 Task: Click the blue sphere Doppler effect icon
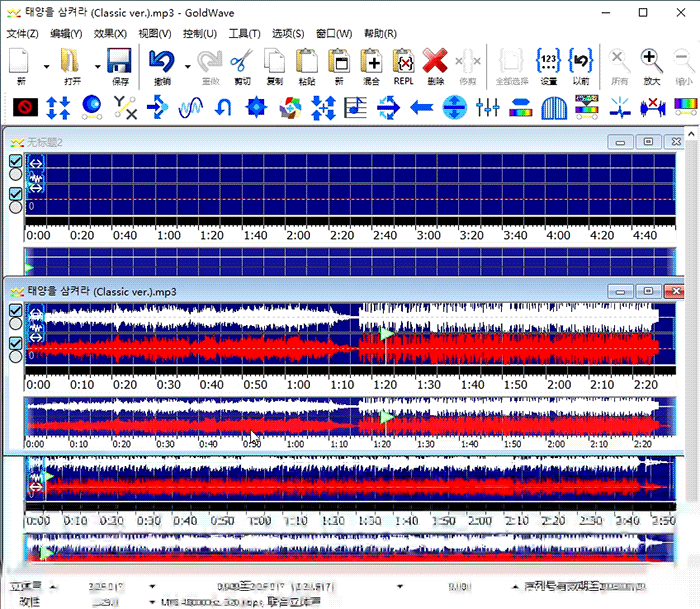(x=92, y=108)
